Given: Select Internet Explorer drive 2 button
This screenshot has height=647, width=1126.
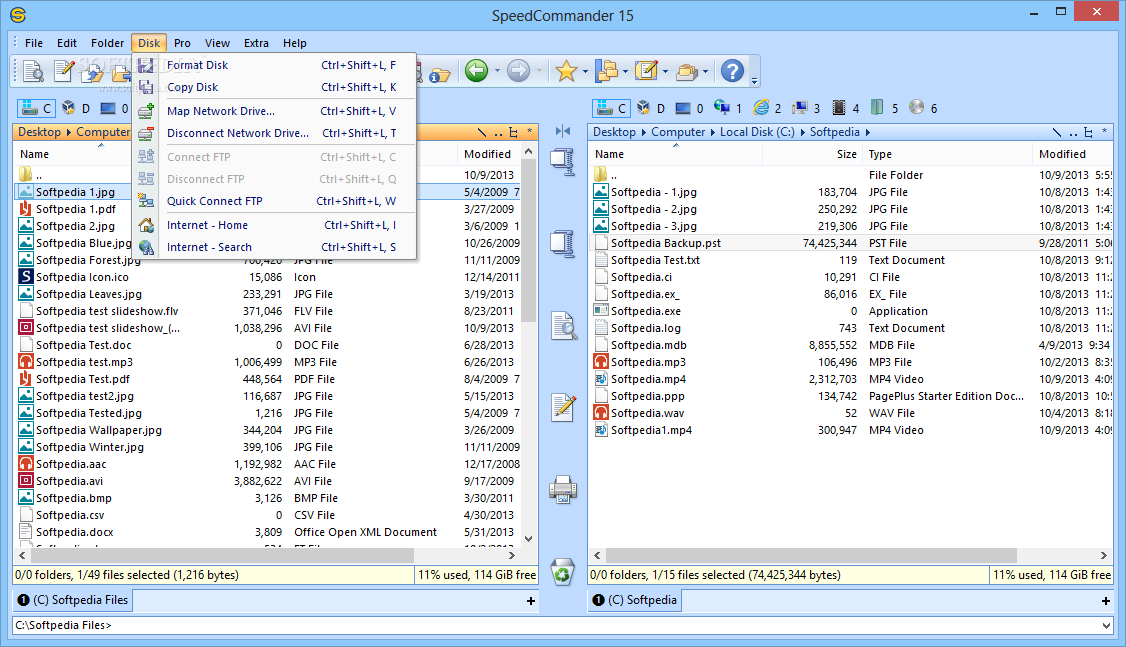Looking at the screenshot, I should pos(767,108).
